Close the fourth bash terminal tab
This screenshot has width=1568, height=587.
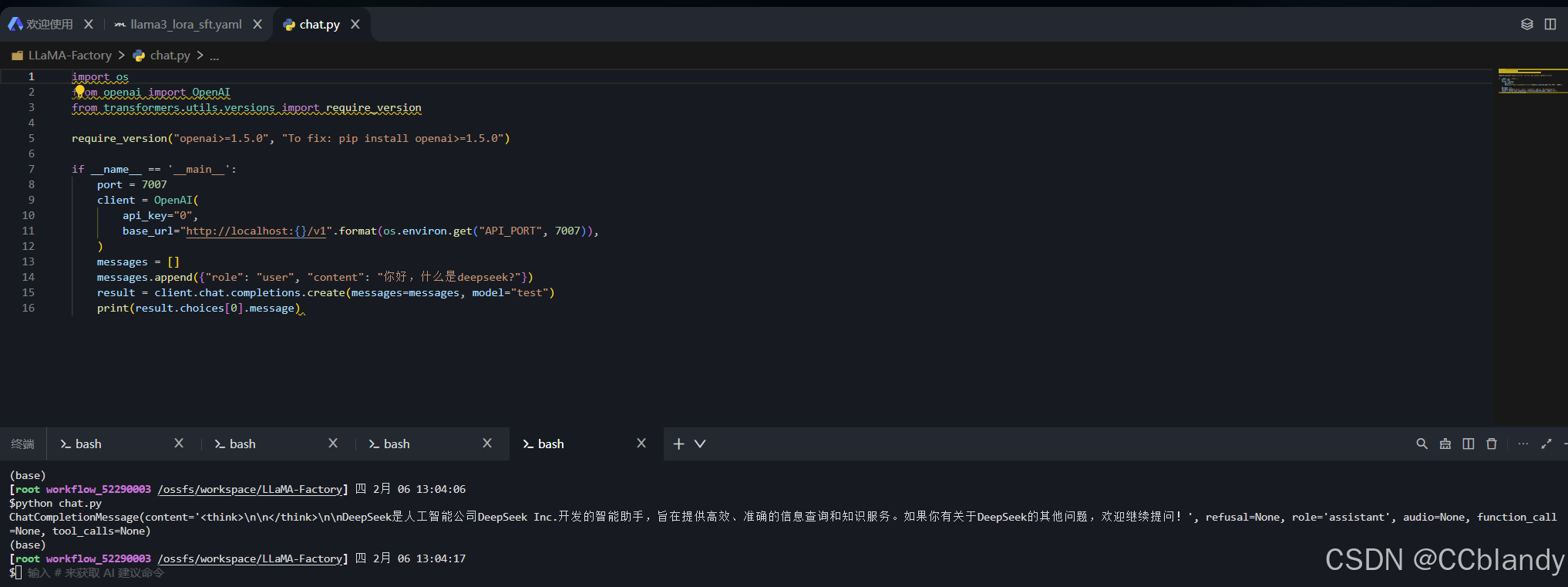pyautogui.click(x=641, y=443)
